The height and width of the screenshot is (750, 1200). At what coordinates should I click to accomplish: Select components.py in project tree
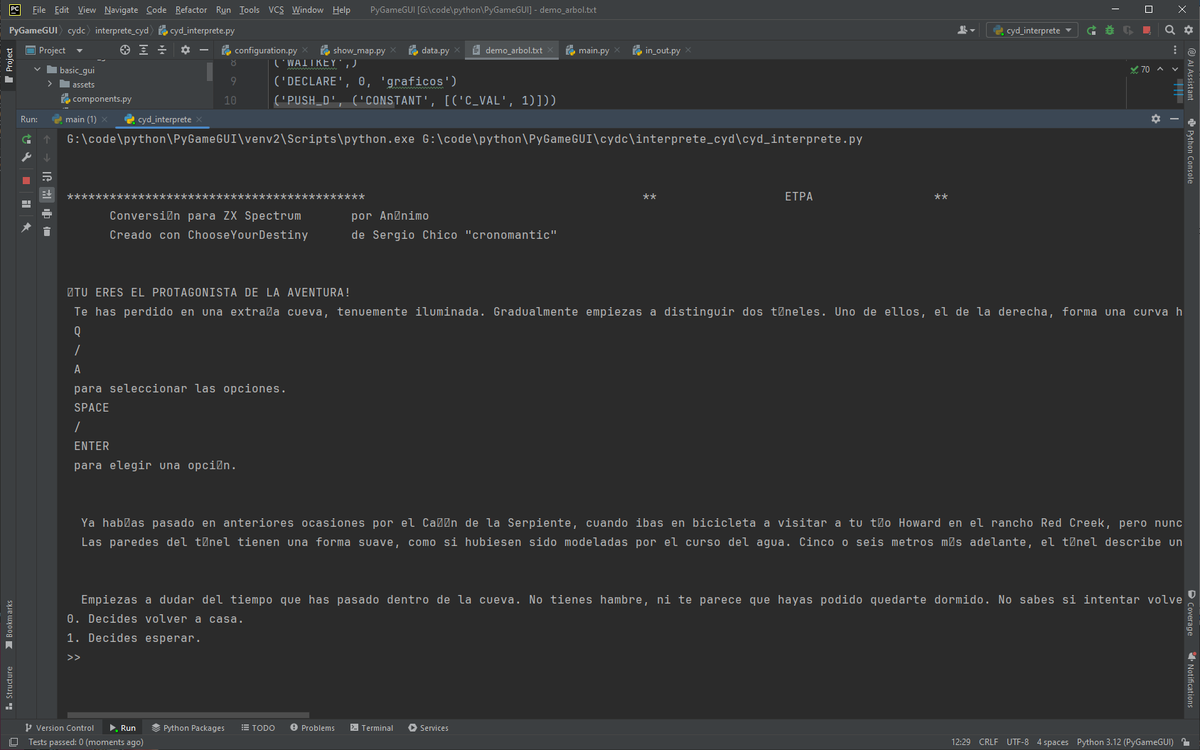[94, 99]
